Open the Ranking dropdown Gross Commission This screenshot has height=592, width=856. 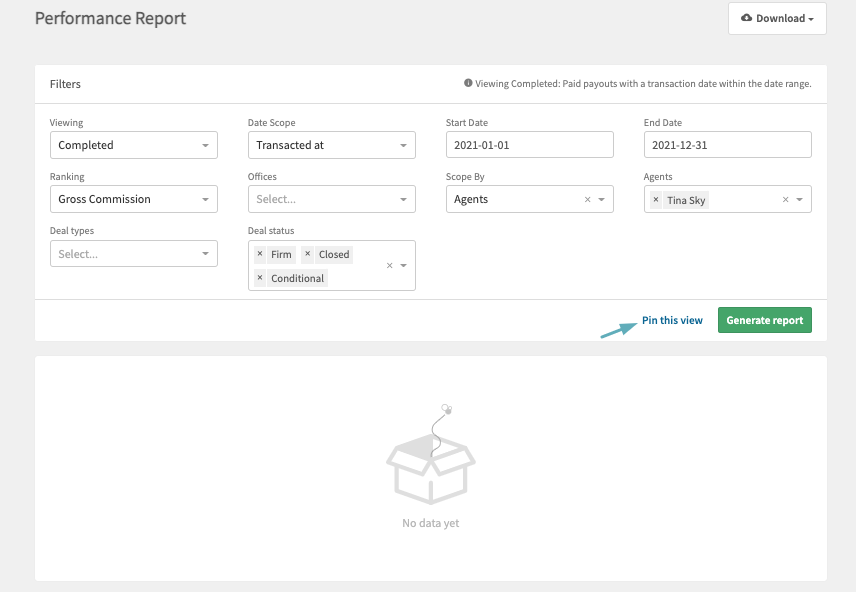[x=134, y=199]
